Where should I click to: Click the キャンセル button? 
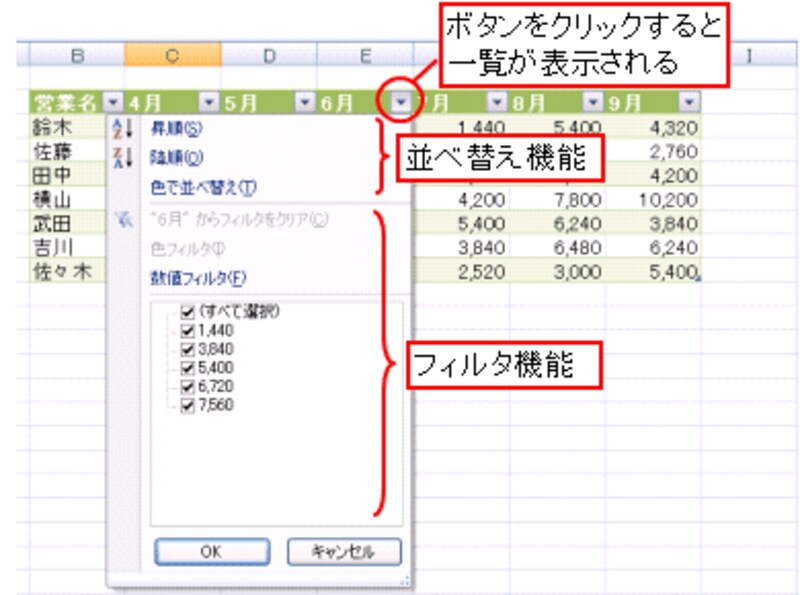(344, 552)
